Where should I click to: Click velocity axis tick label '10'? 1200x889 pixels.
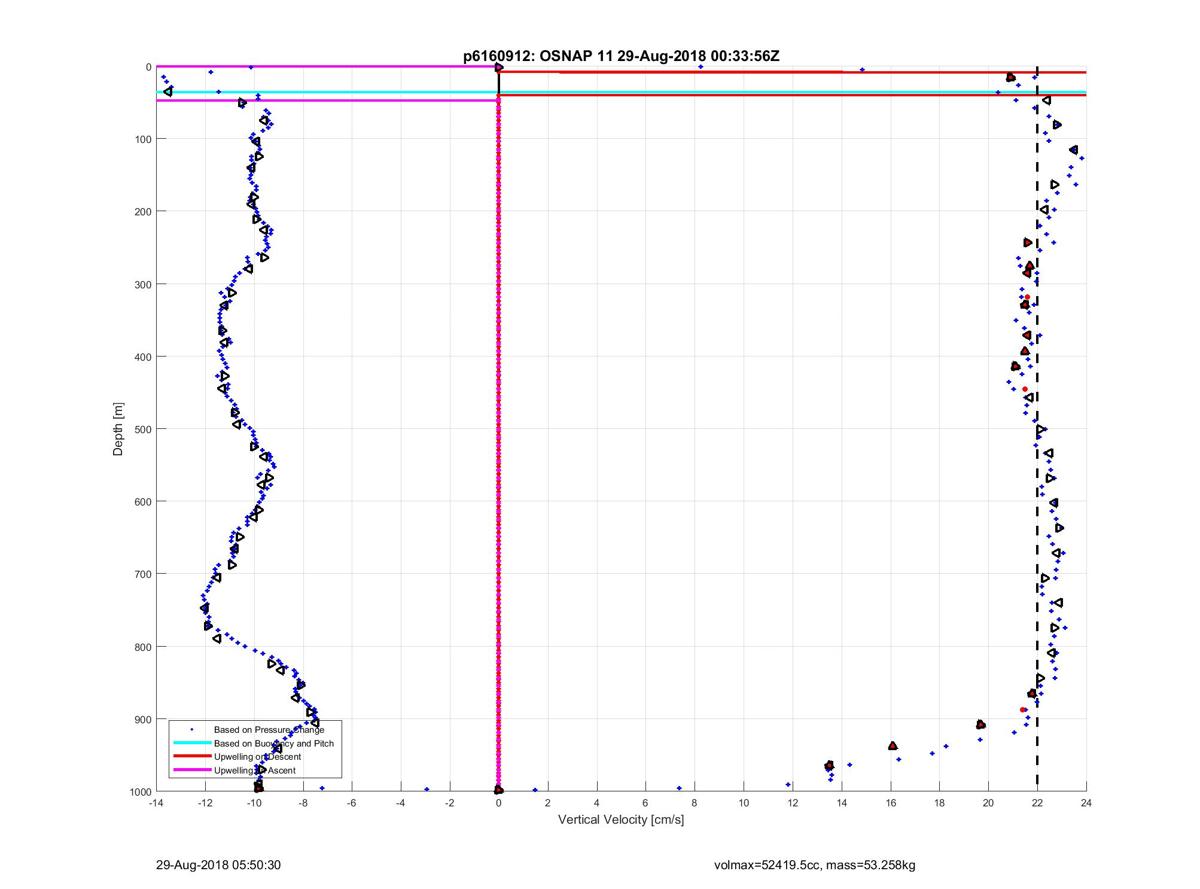pyautogui.click(x=743, y=803)
